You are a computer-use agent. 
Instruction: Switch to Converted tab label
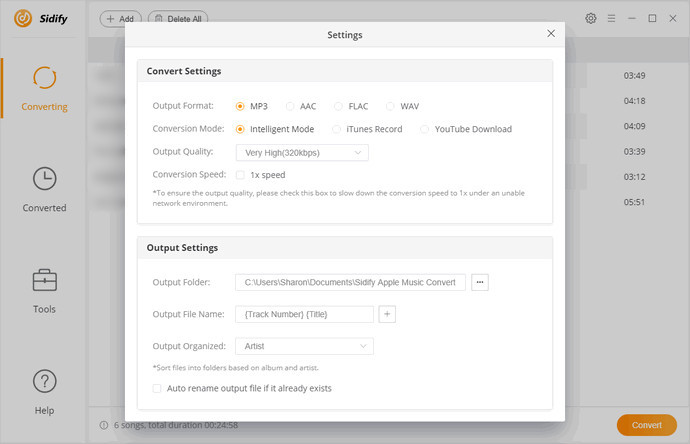tap(44, 208)
